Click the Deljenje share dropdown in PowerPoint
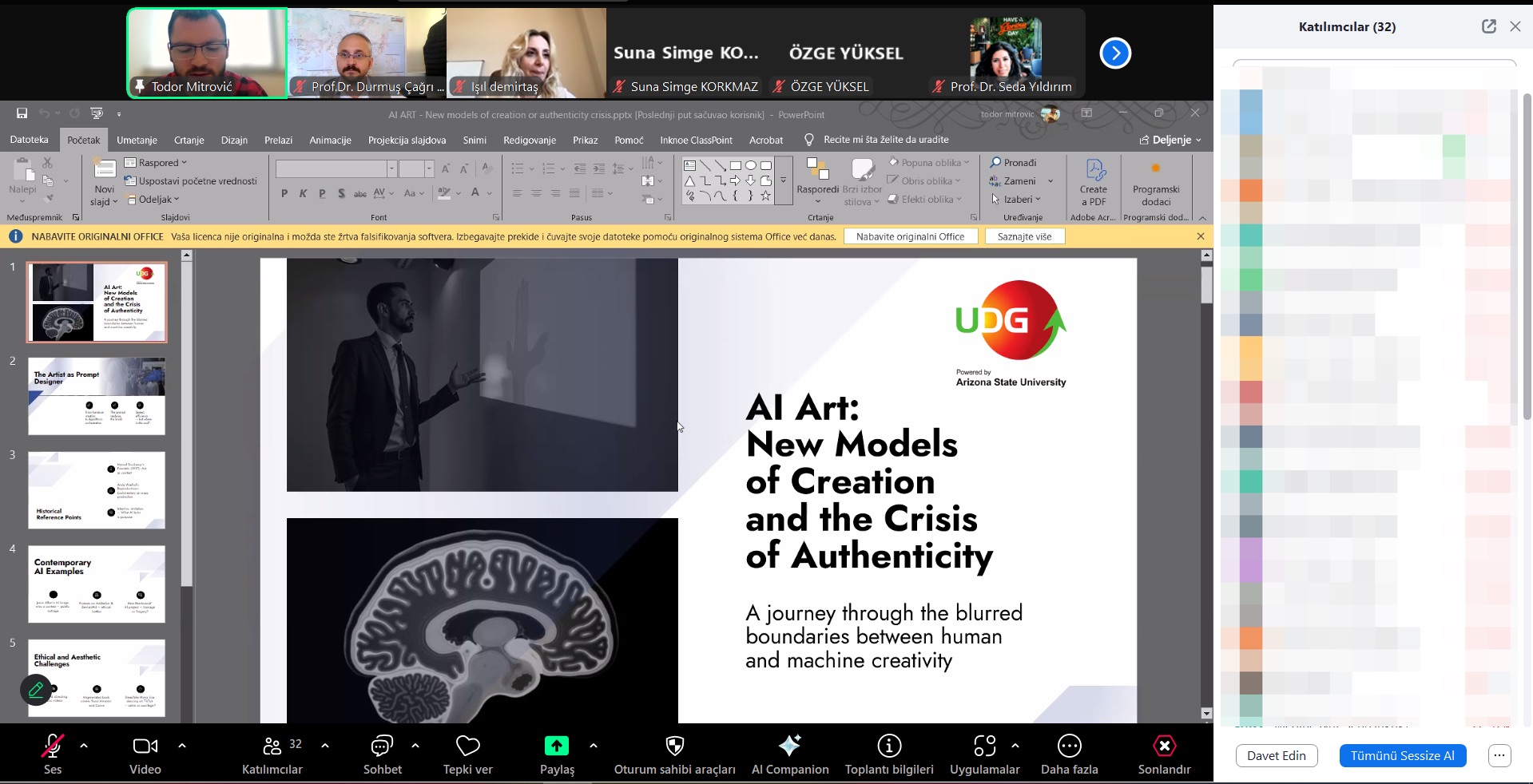Image resolution: width=1533 pixels, height=784 pixels. coord(1170,140)
